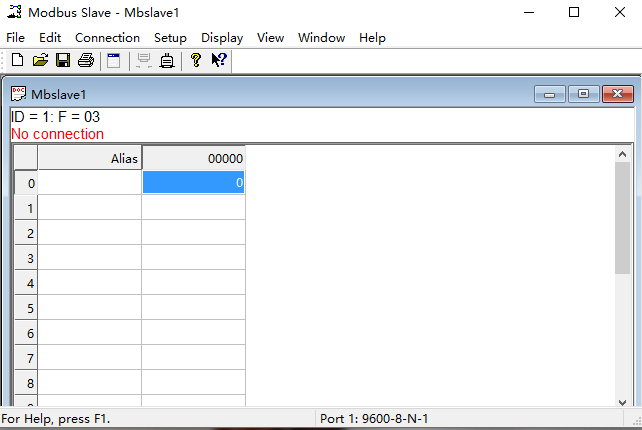642x430 pixels.
Task: Click 'For Help, press F1.' status text
Action: 56,419
